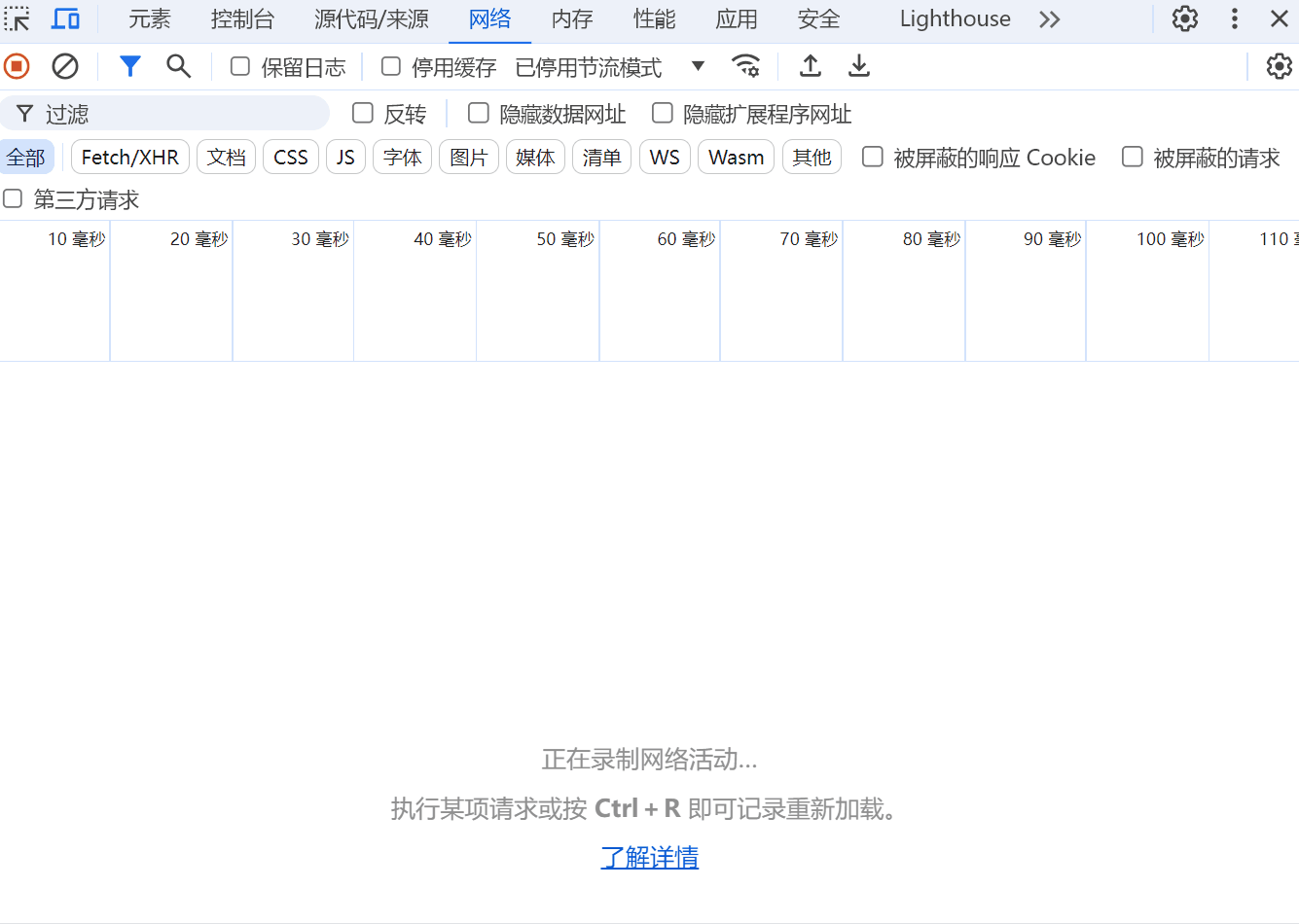Switch to the 源代码/来源 tab
1299x924 pixels.
tap(372, 18)
